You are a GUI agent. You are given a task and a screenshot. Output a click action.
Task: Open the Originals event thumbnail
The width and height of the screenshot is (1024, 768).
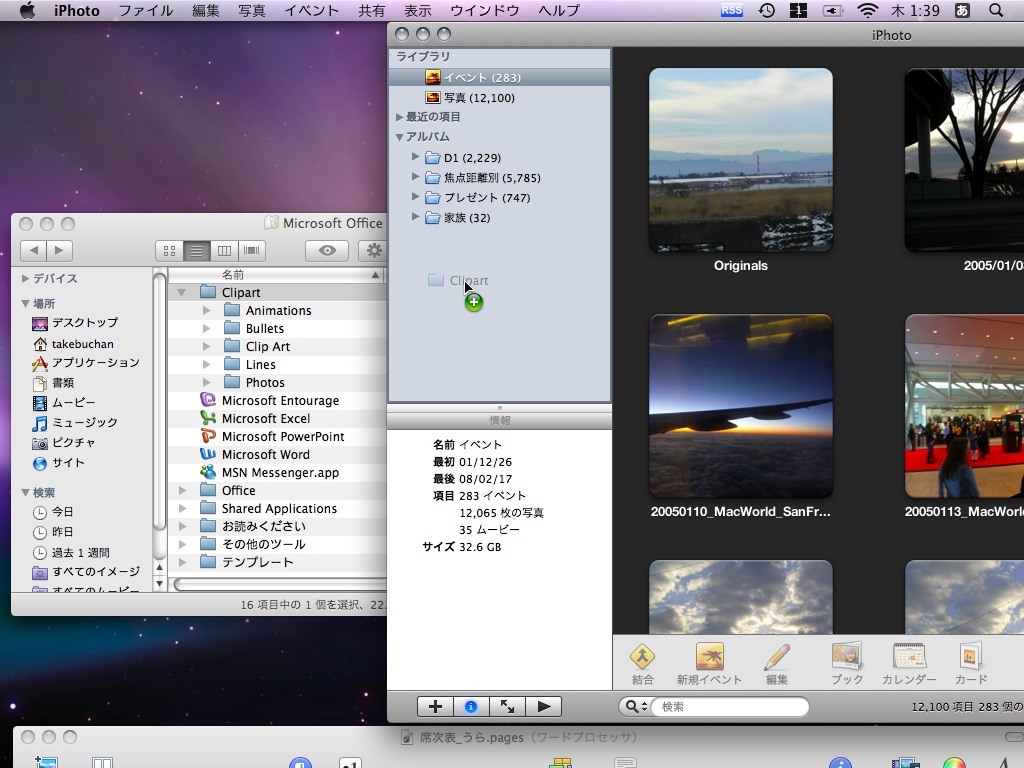tap(741, 160)
